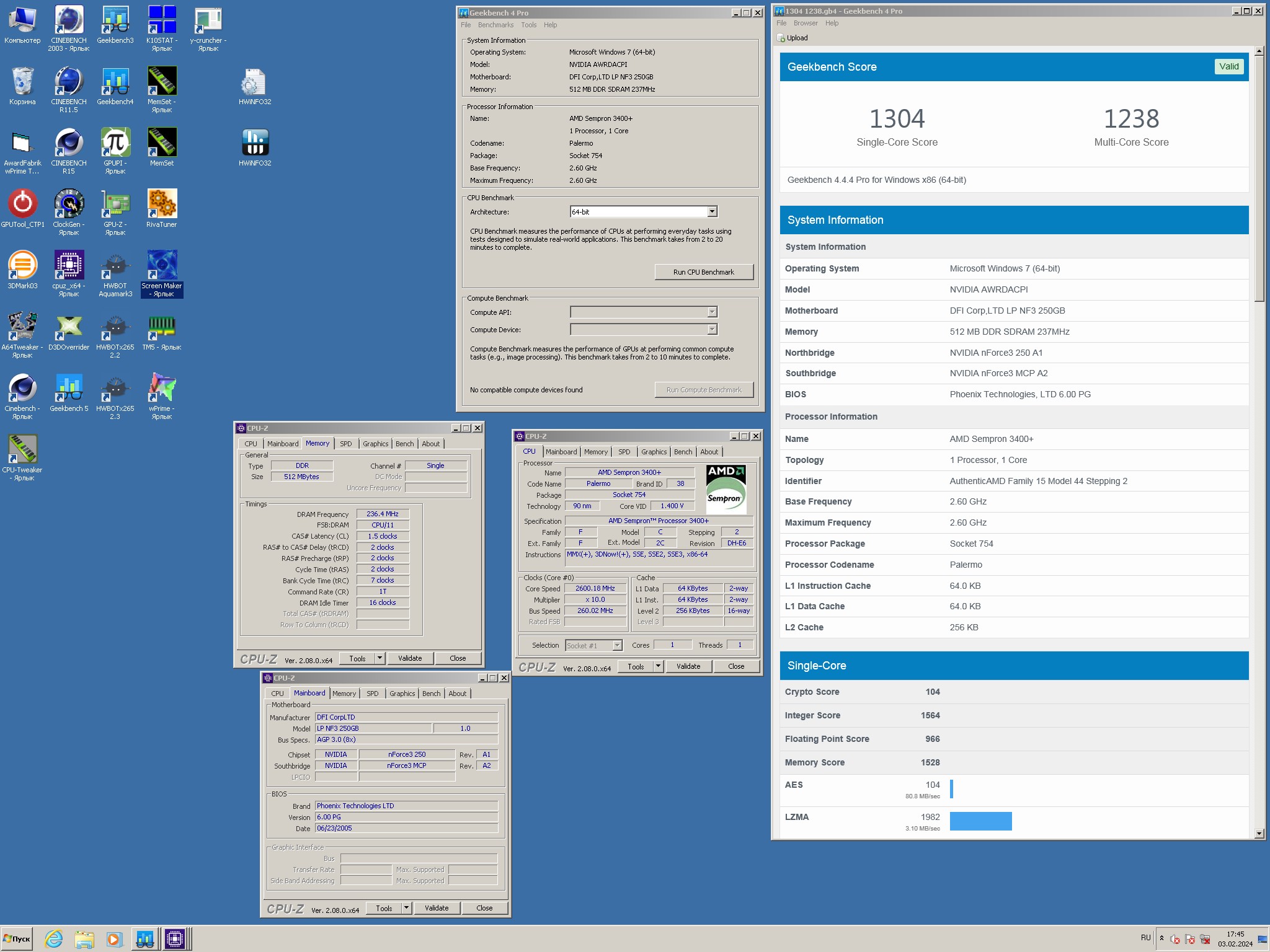Open the Benchmarks menu in Geekbench 4 Pro
Viewport: 1270px width, 952px height.
point(495,25)
